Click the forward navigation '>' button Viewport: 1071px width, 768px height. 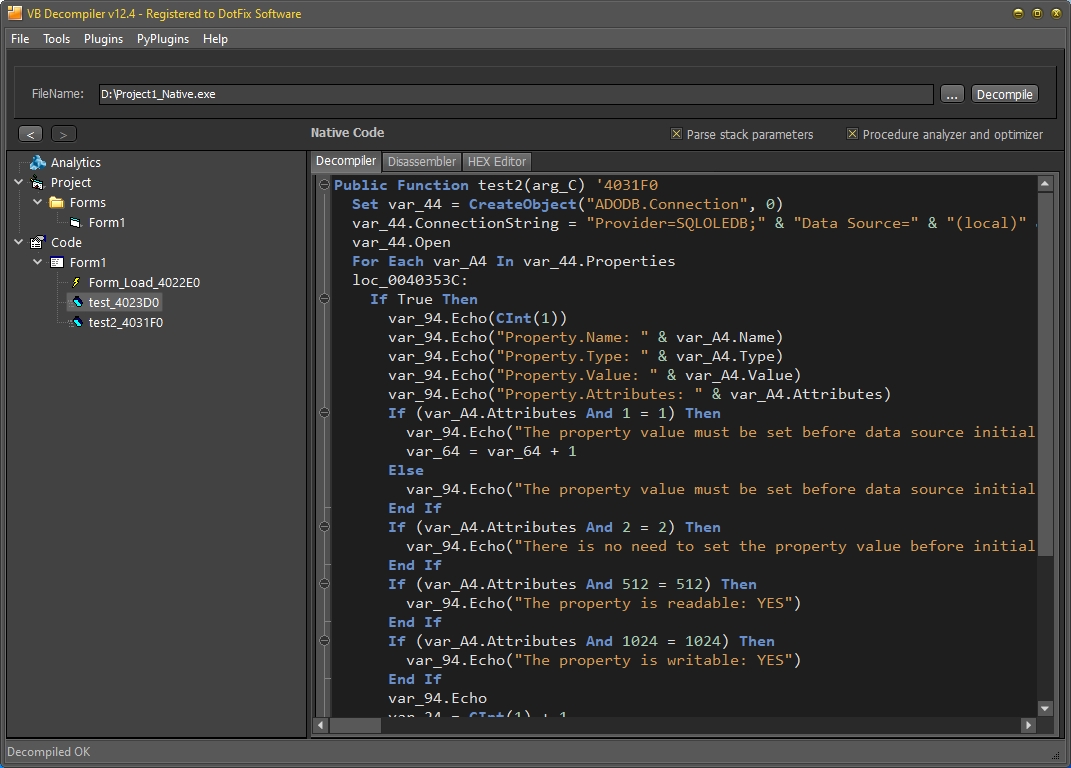(x=64, y=134)
